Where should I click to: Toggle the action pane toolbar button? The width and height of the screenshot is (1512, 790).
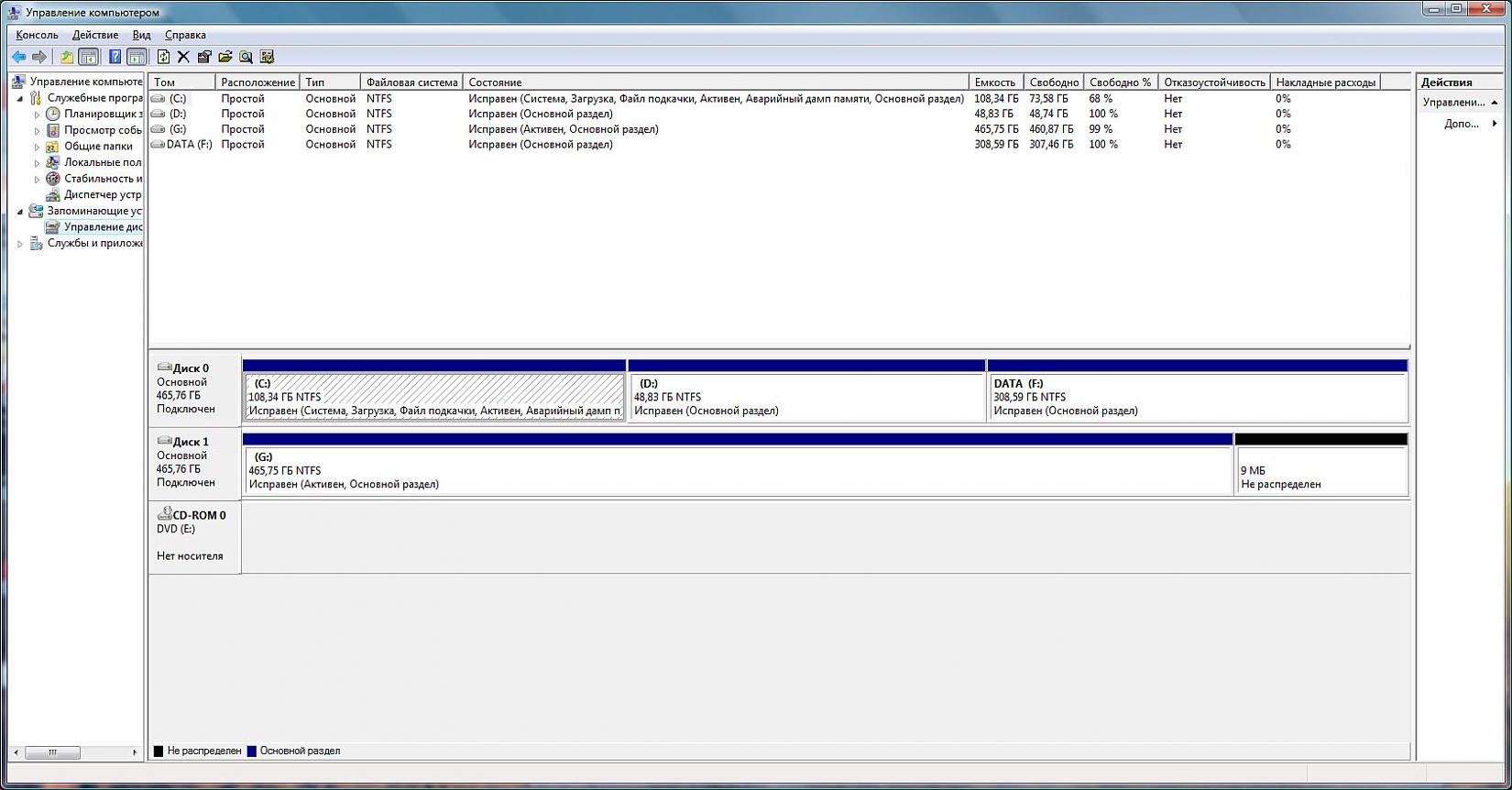point(137,57)
